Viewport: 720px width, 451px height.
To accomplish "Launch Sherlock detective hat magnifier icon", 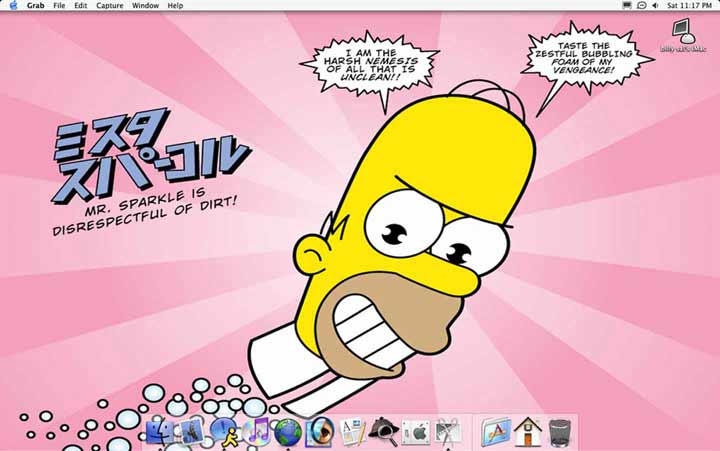I will [384, 432].
